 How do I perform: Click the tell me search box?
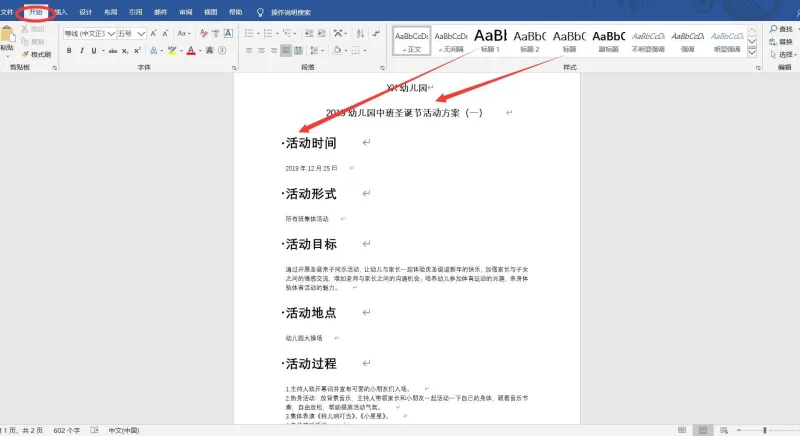tap(290, 12)
